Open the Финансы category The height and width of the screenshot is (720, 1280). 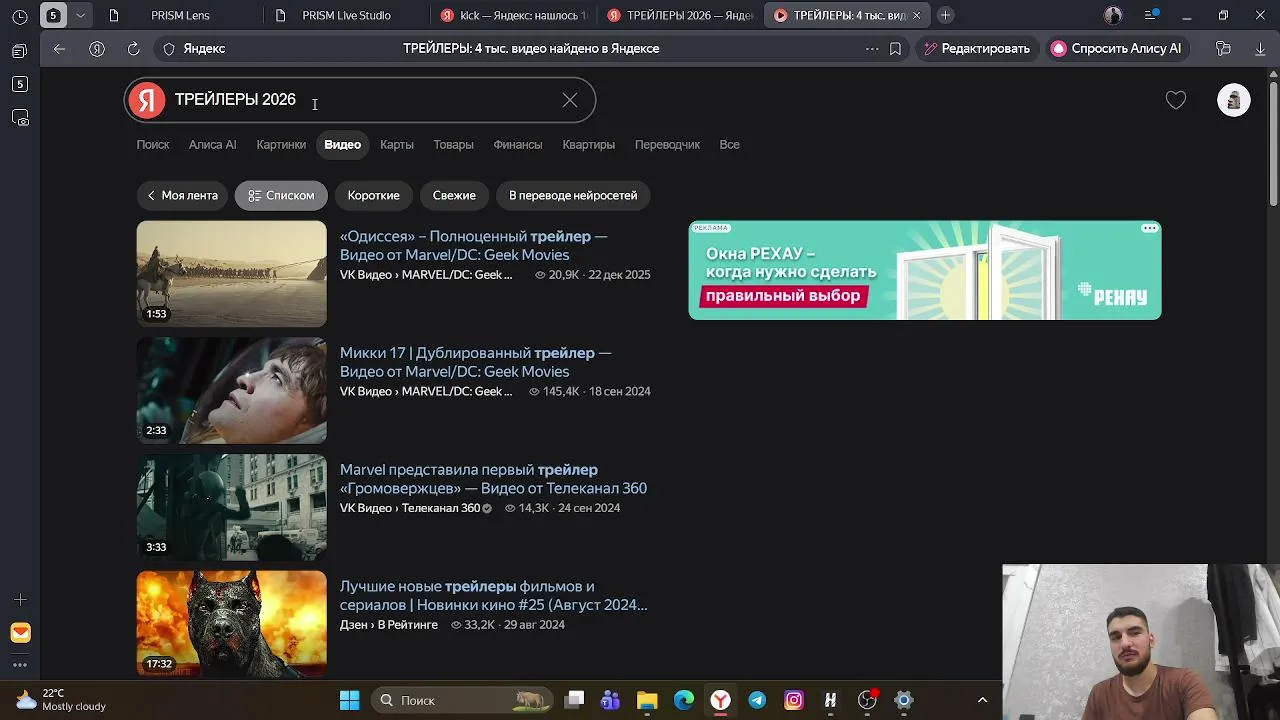click(518, 144)
